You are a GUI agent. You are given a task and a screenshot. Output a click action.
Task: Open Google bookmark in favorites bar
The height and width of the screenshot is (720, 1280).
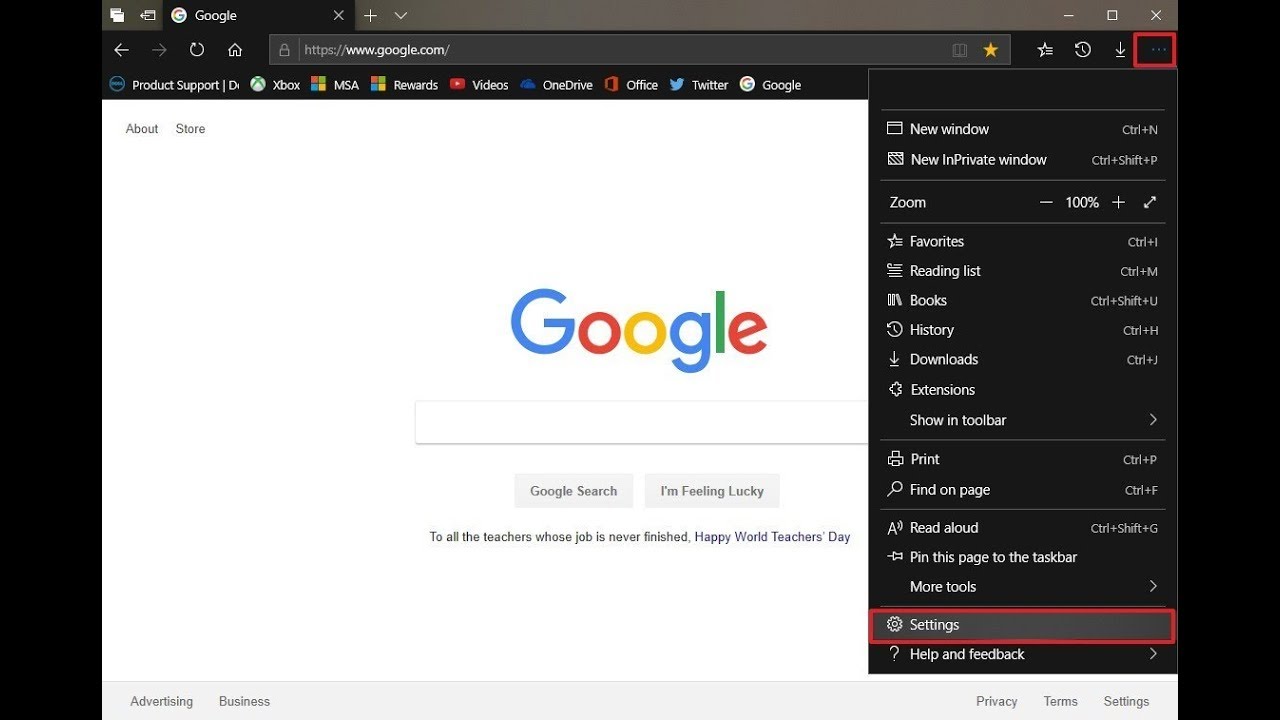point(771,85)
